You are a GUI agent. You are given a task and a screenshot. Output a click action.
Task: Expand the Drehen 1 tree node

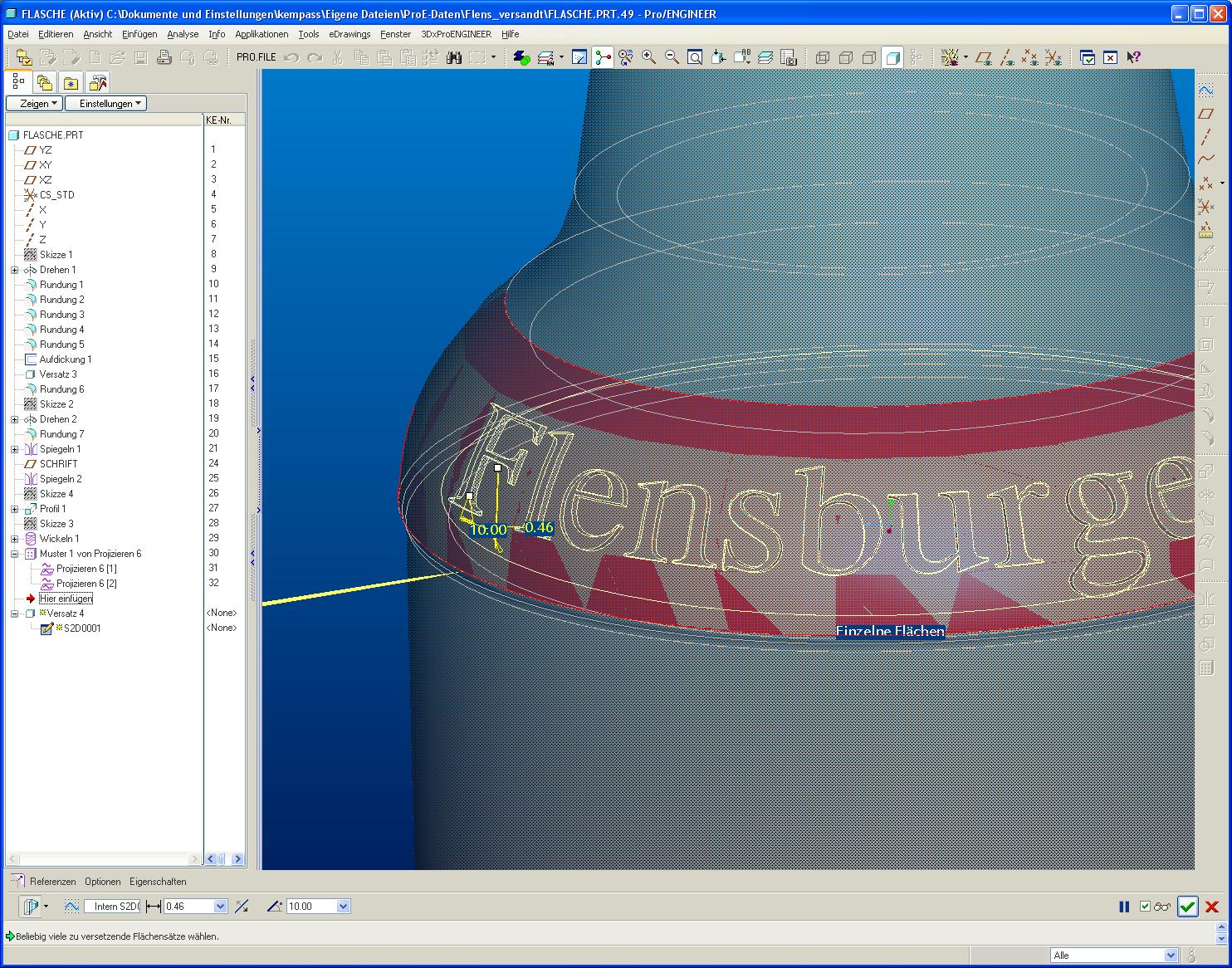click(x=14, y=270)
